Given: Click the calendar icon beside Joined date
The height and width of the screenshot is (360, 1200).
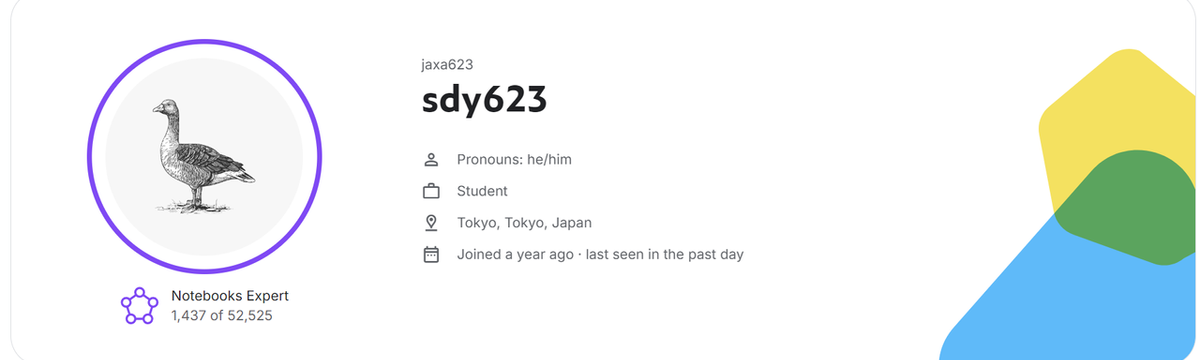Looking at the screenshot, I should 432,255.
